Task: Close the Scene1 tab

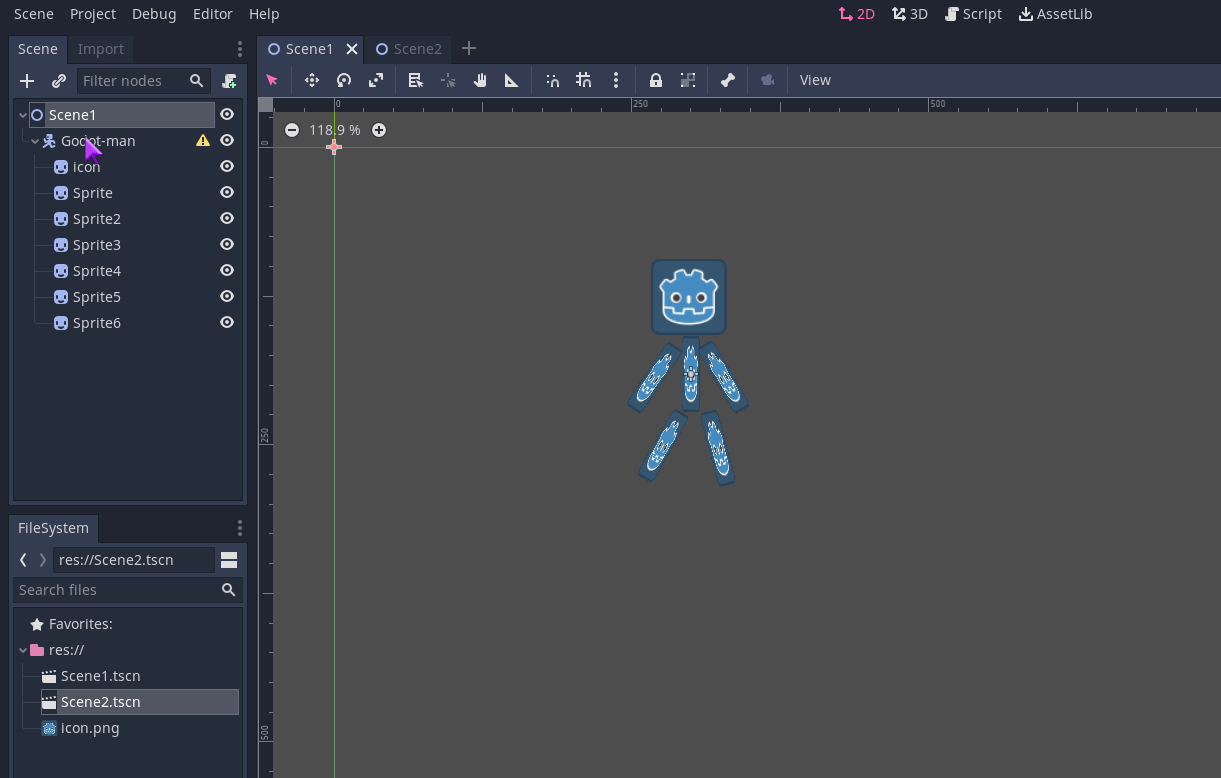Action: (x=352, y=49)
